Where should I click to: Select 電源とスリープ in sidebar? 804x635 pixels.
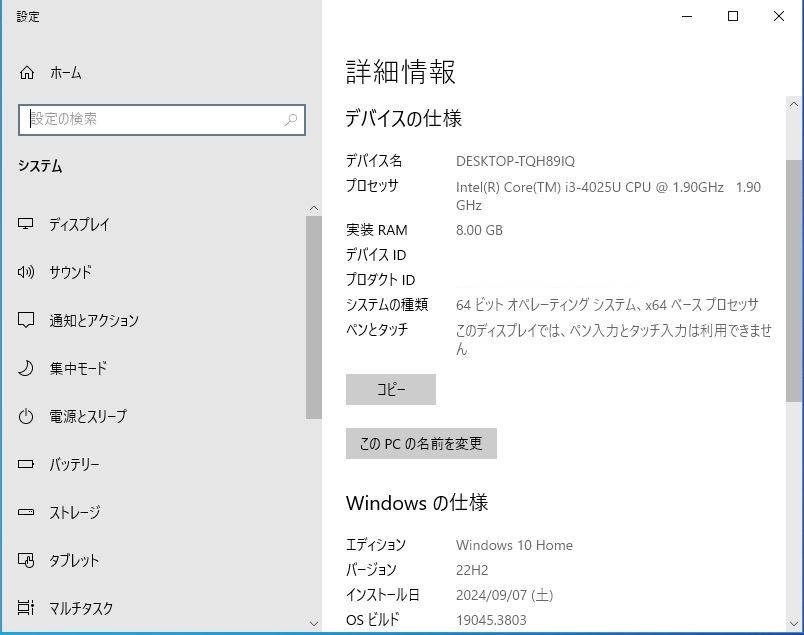88,416
